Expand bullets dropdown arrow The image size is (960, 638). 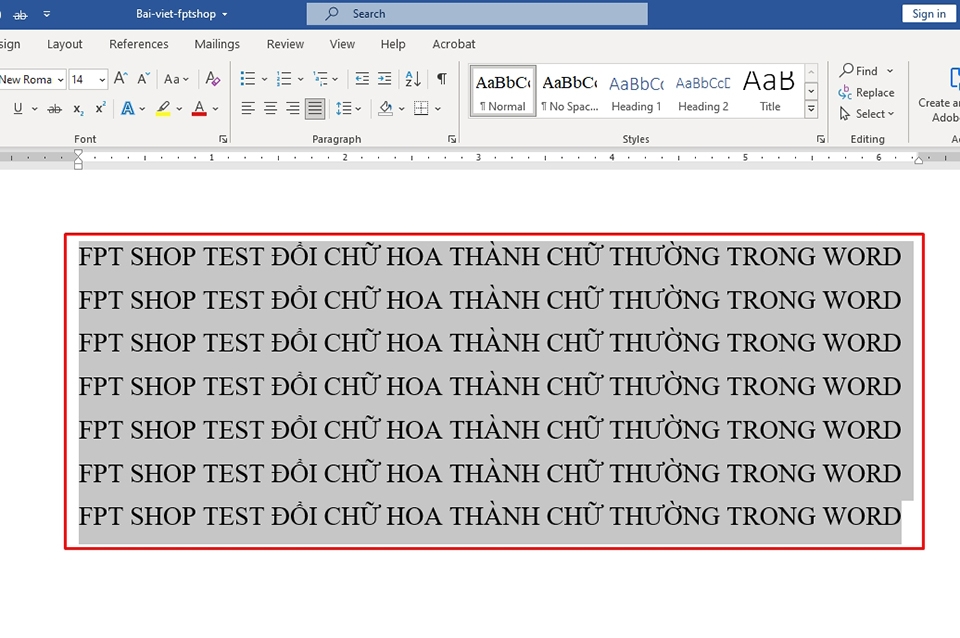[x=264, y=79]
